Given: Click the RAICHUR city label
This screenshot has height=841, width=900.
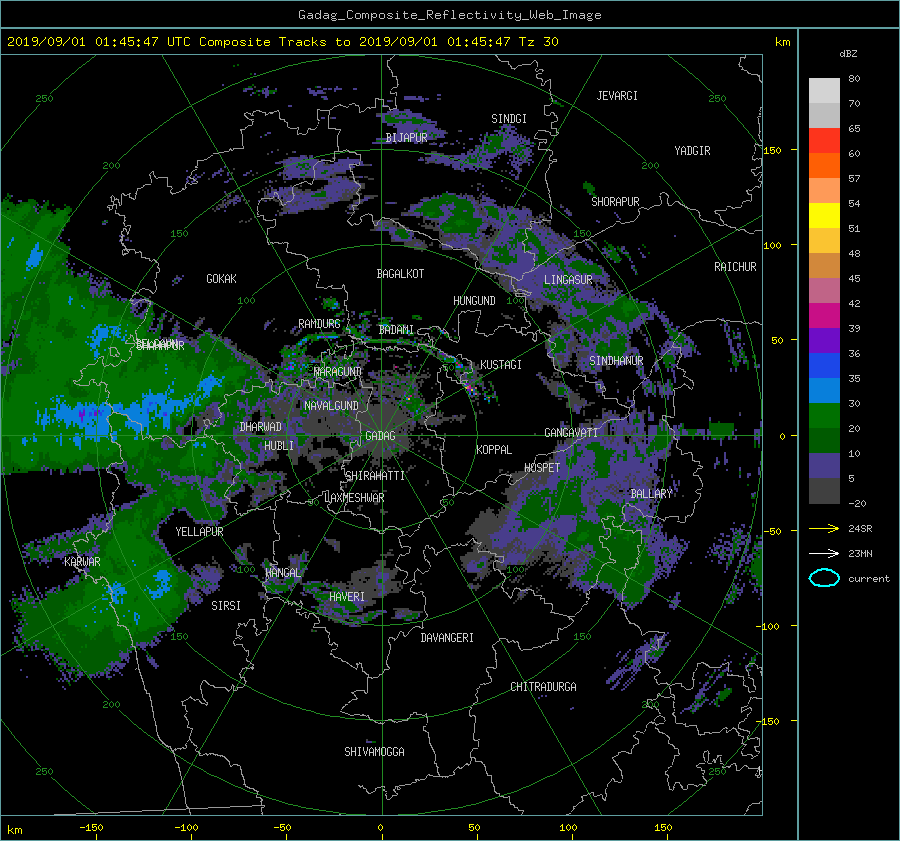Looking at the screenshot, I should tap(735, 267).
